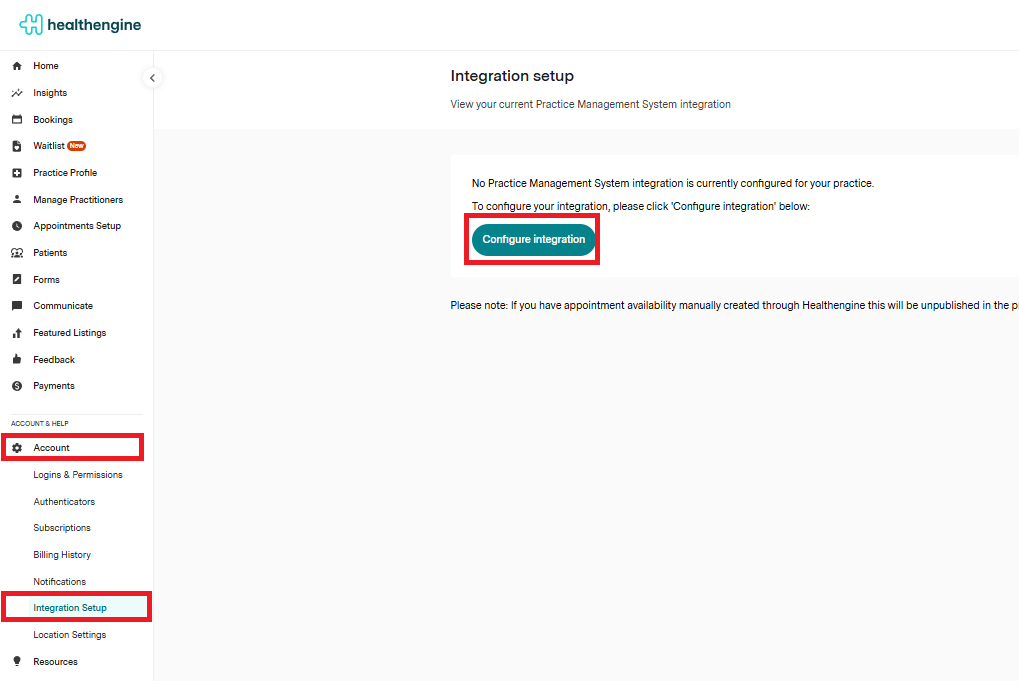Viewport: 1019px width, 686px height.
Task: Select Authenticators under Account
Action: pyautogui.click(x=64, y=502)
